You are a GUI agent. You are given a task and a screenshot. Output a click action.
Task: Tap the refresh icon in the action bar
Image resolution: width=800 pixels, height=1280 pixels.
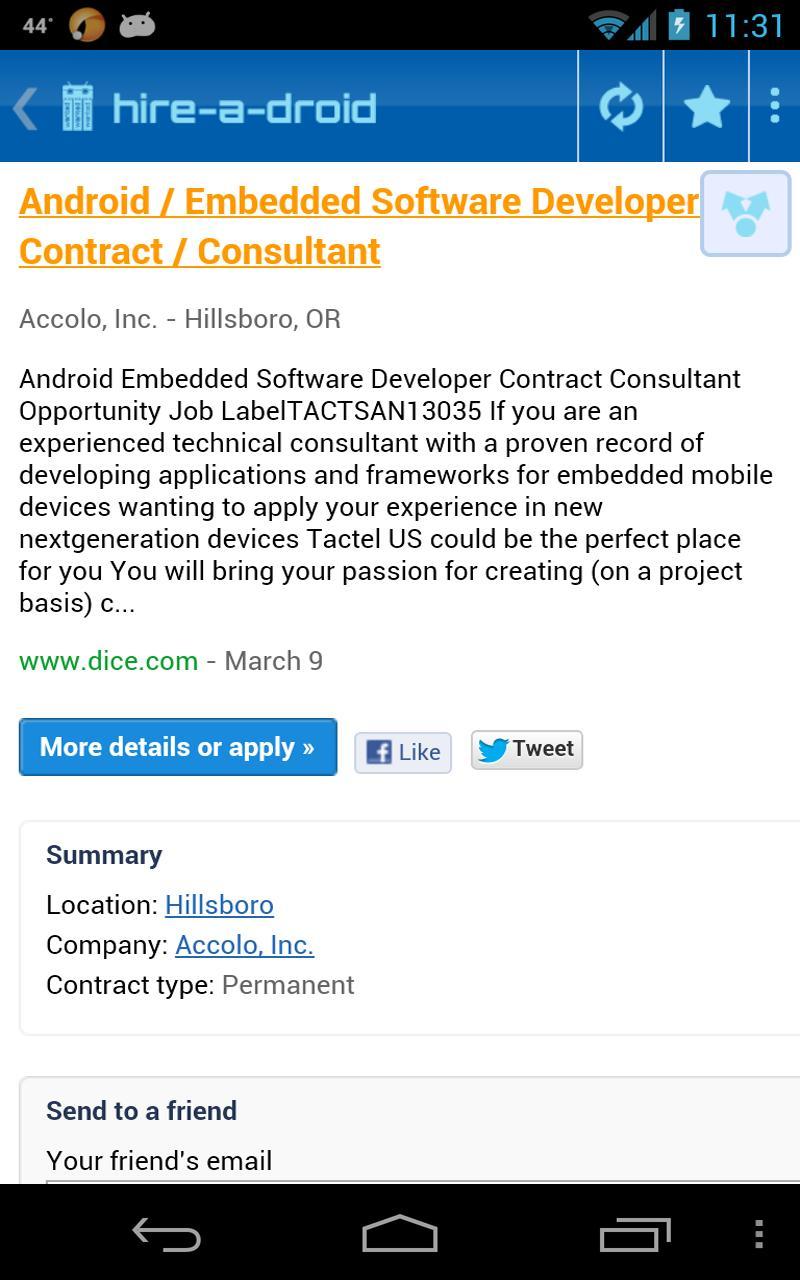pyautogui.click(x=621, y=106)
